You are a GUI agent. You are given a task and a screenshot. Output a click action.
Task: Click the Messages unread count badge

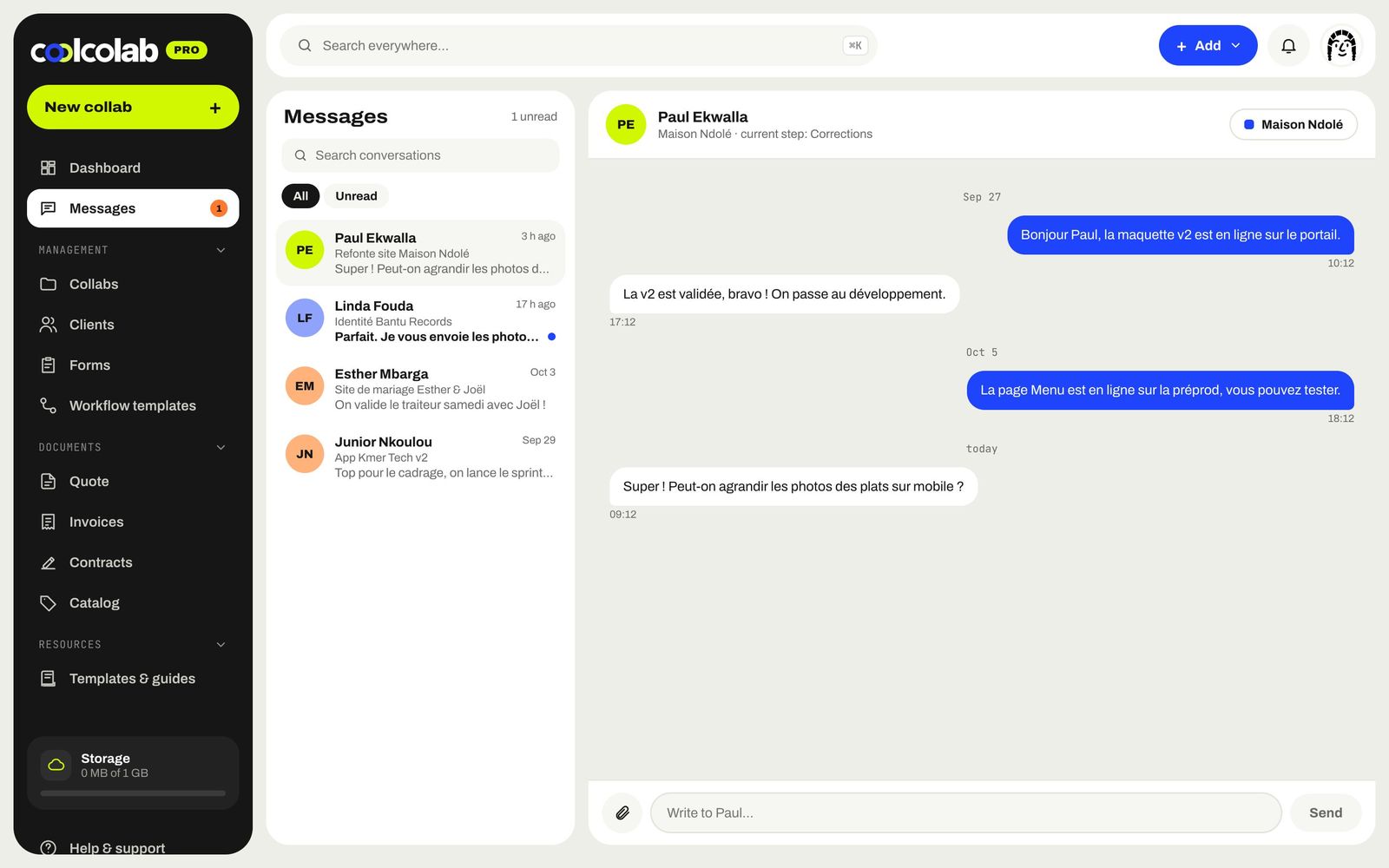coord(219,208)
